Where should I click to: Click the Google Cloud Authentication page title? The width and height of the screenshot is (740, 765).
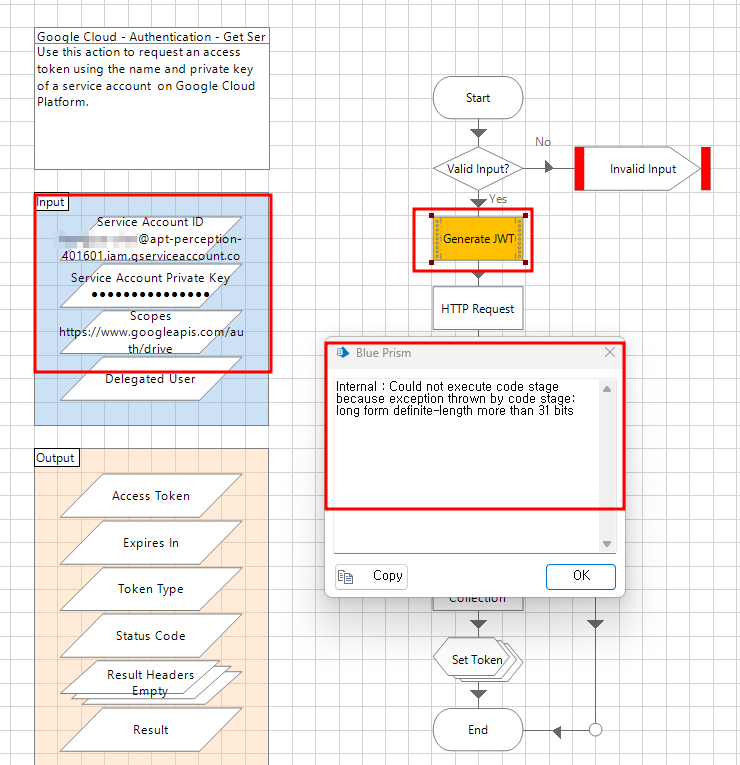pos(152,37)
